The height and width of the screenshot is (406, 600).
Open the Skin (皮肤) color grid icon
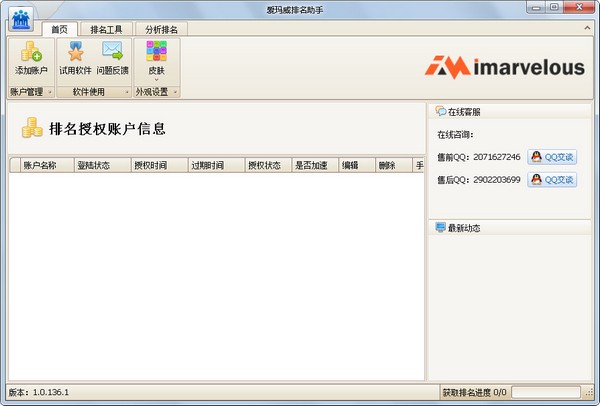click(157, 51)
